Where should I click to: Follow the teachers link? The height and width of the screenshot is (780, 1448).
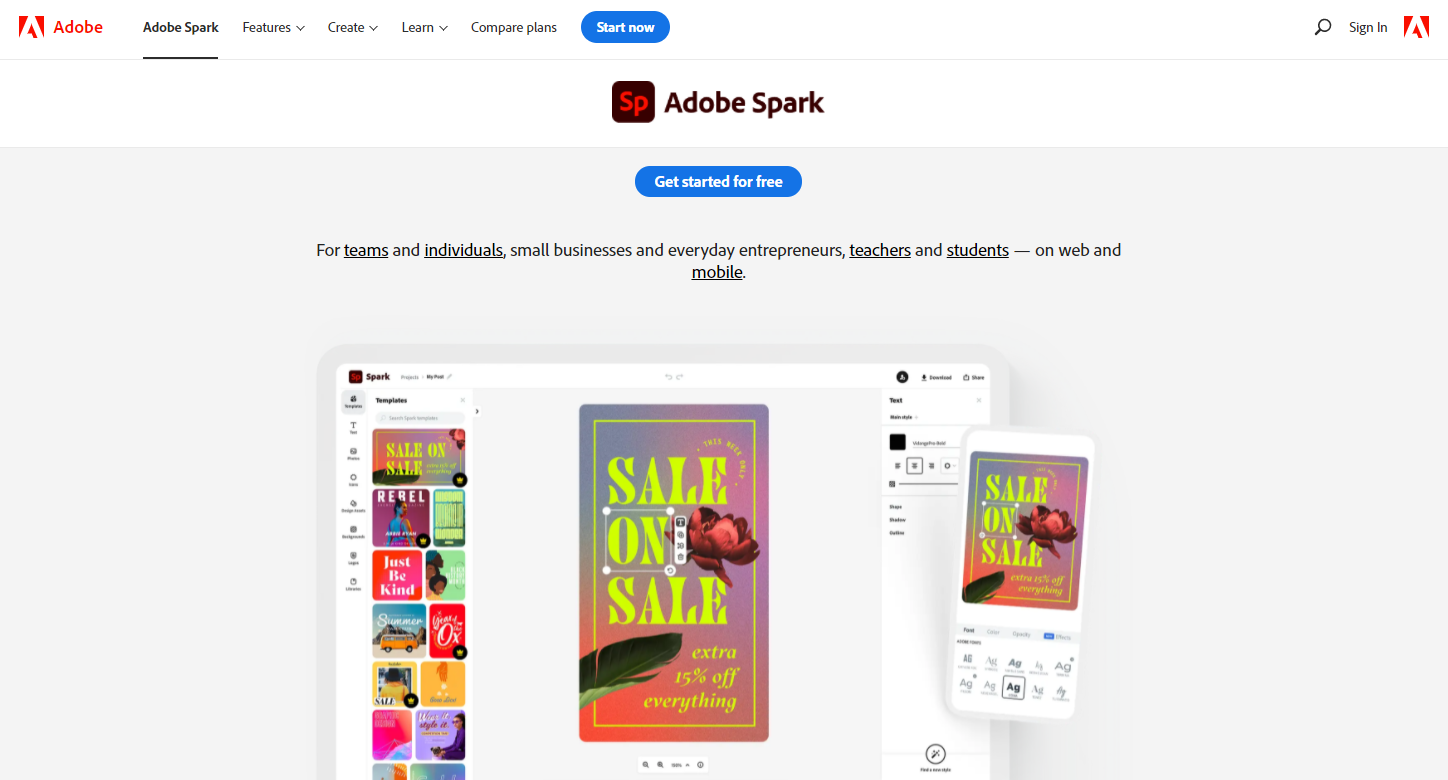[x=880, y=250]
